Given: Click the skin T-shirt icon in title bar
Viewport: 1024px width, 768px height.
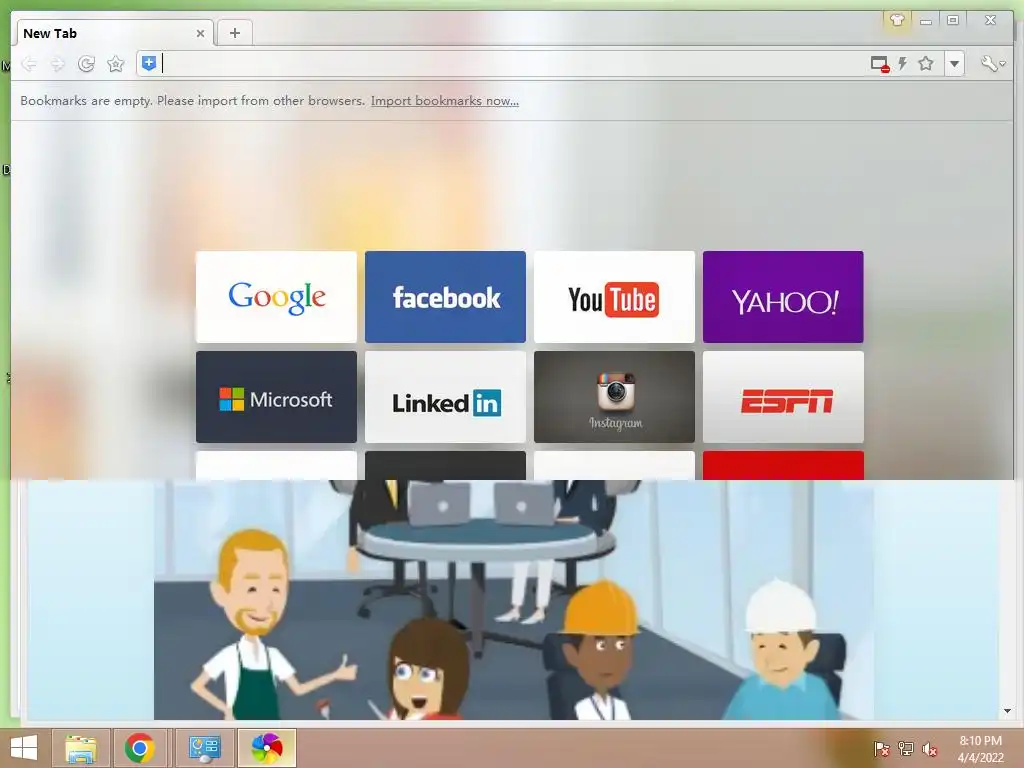Looking at the screenshot, I should 897,20.
